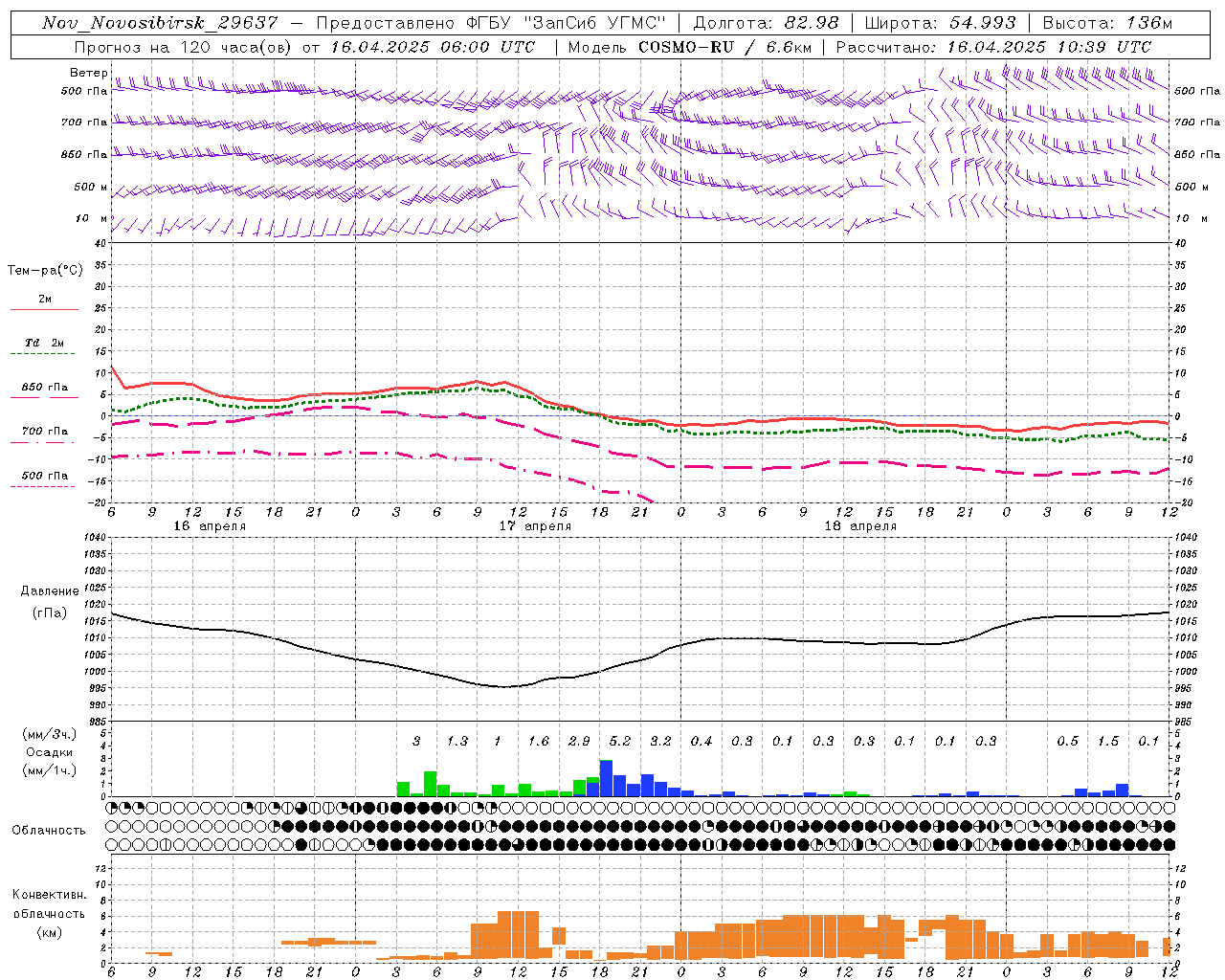The height and width of the screenshot is (980, 1225).
Task: Click the COSMO-RU model name in header
Action: (699, 47)
